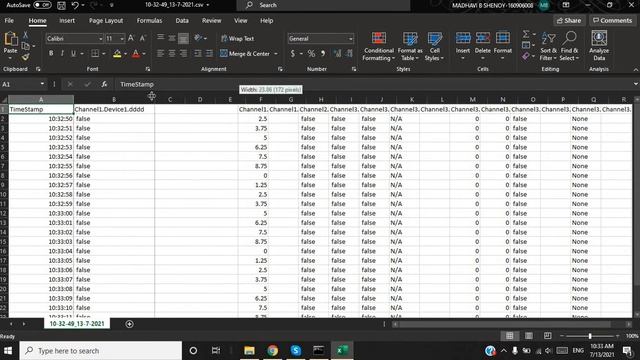Open Find & Select menu
The image size is (640, 360).
(569, 47)
